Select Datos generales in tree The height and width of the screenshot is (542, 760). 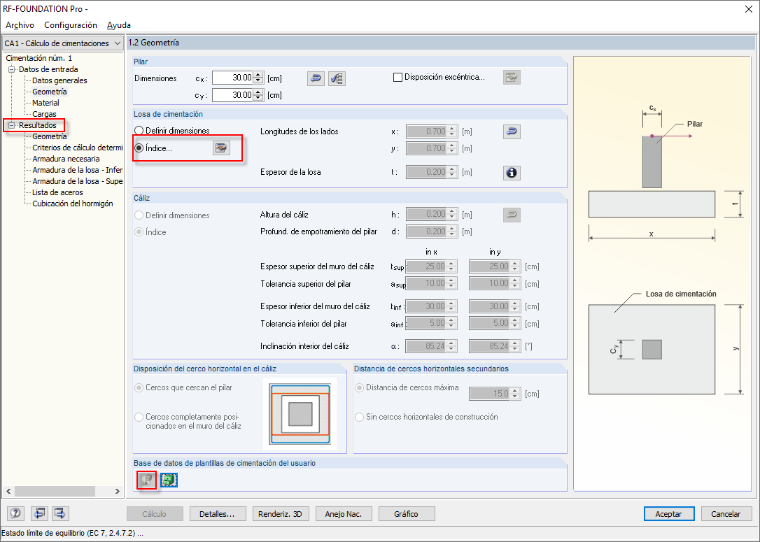tap(60, 80)
